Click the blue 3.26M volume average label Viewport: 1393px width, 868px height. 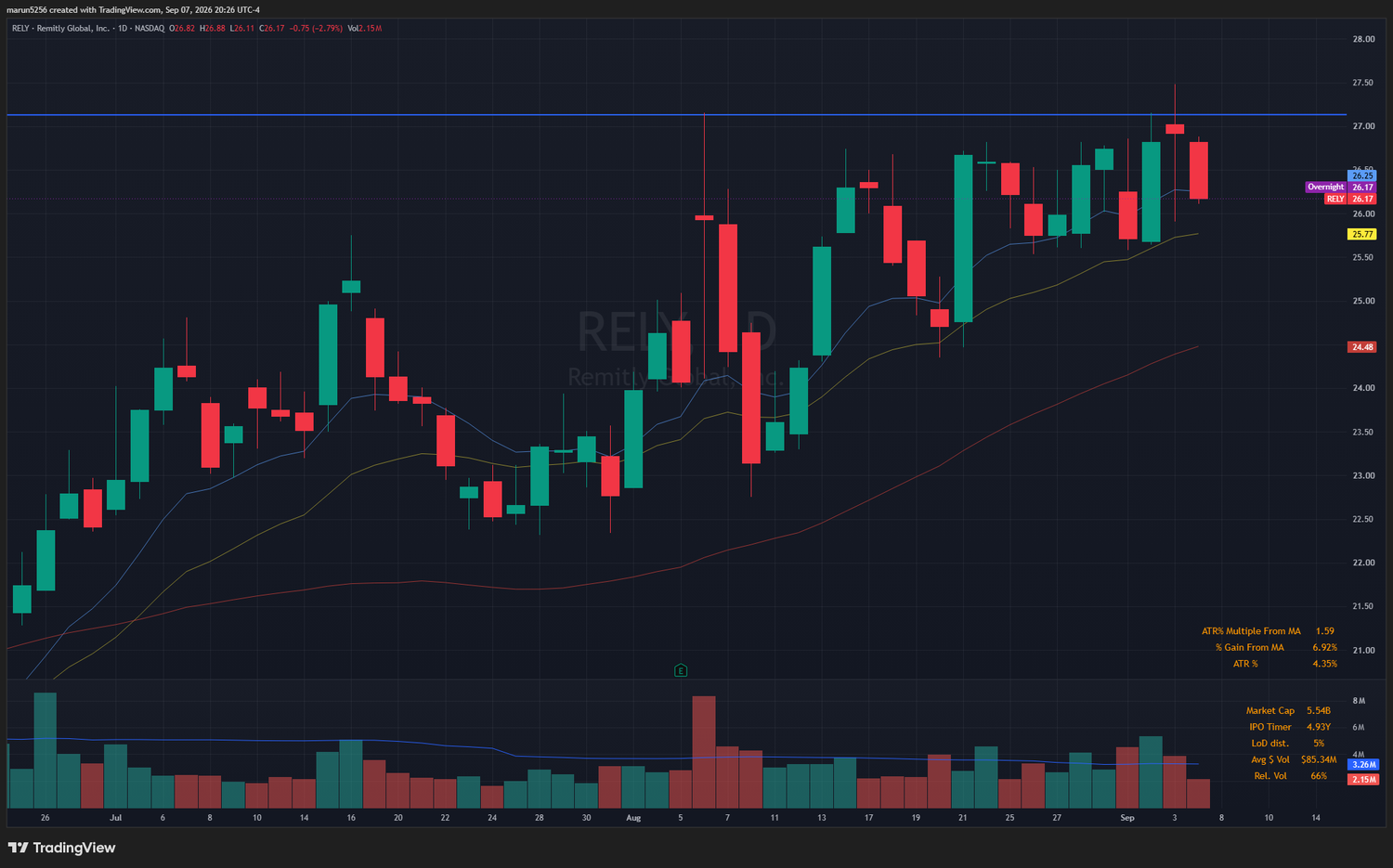click(1363, 765)
